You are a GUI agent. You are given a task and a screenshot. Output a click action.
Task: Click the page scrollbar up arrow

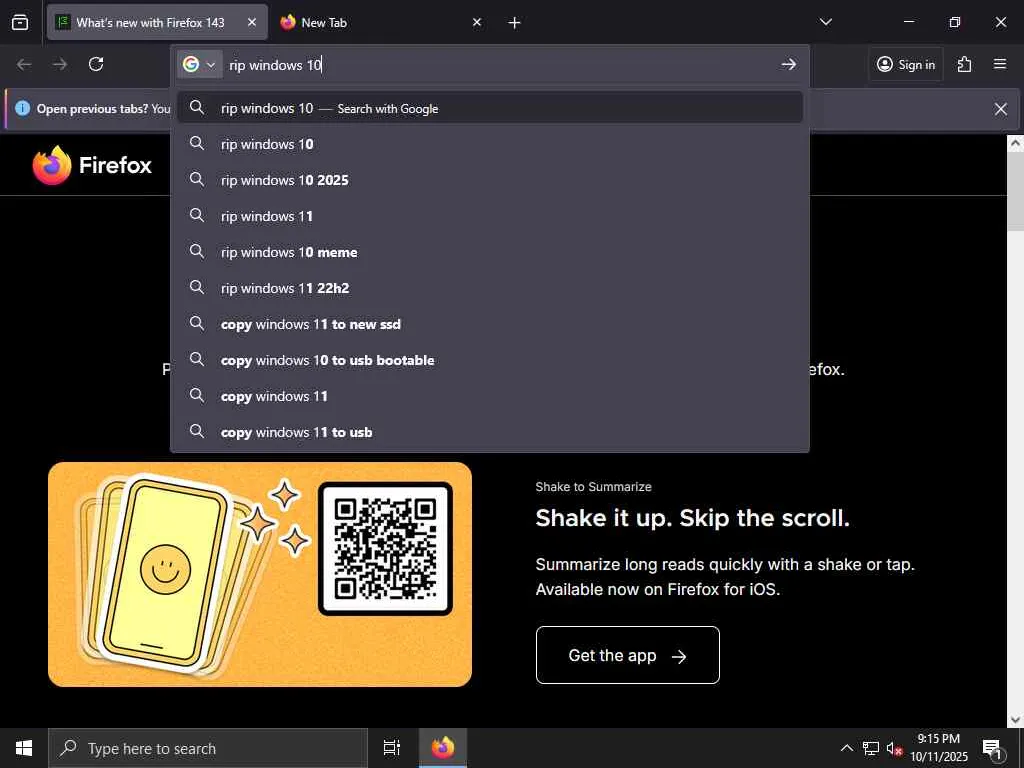coord(1016,143)
